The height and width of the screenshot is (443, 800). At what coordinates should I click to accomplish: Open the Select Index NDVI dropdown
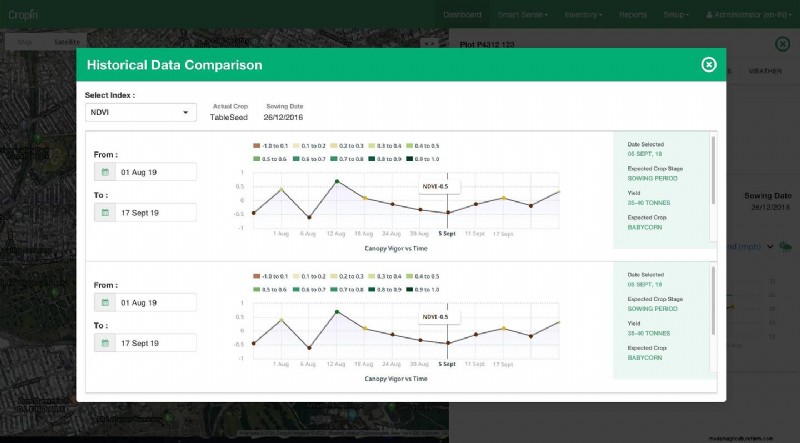(x=140, y=112)
